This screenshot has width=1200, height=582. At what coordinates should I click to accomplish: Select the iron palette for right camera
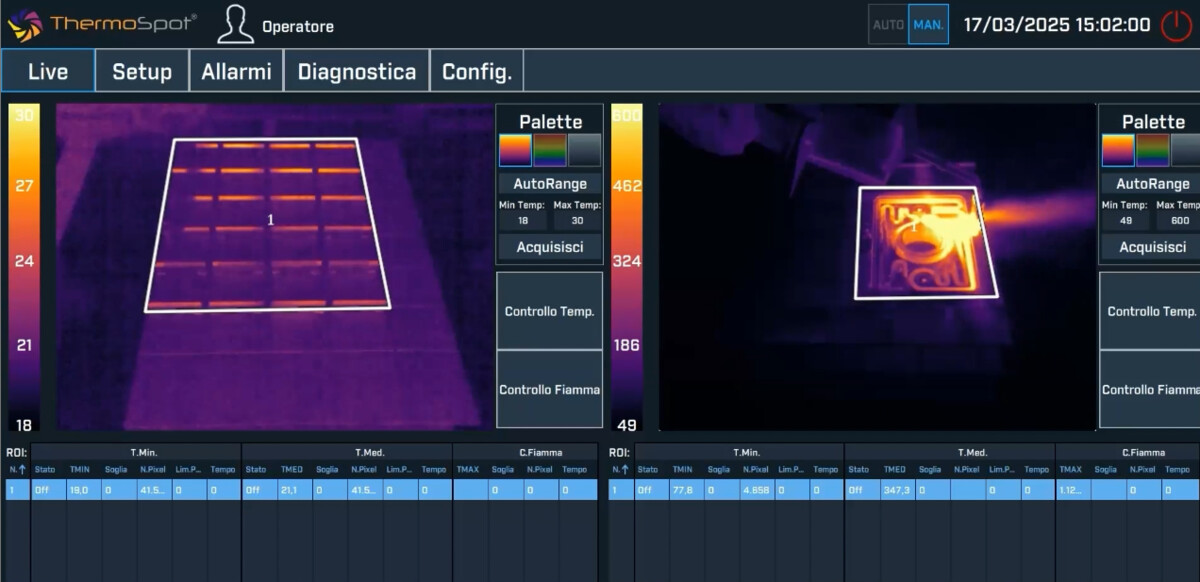1118,150
